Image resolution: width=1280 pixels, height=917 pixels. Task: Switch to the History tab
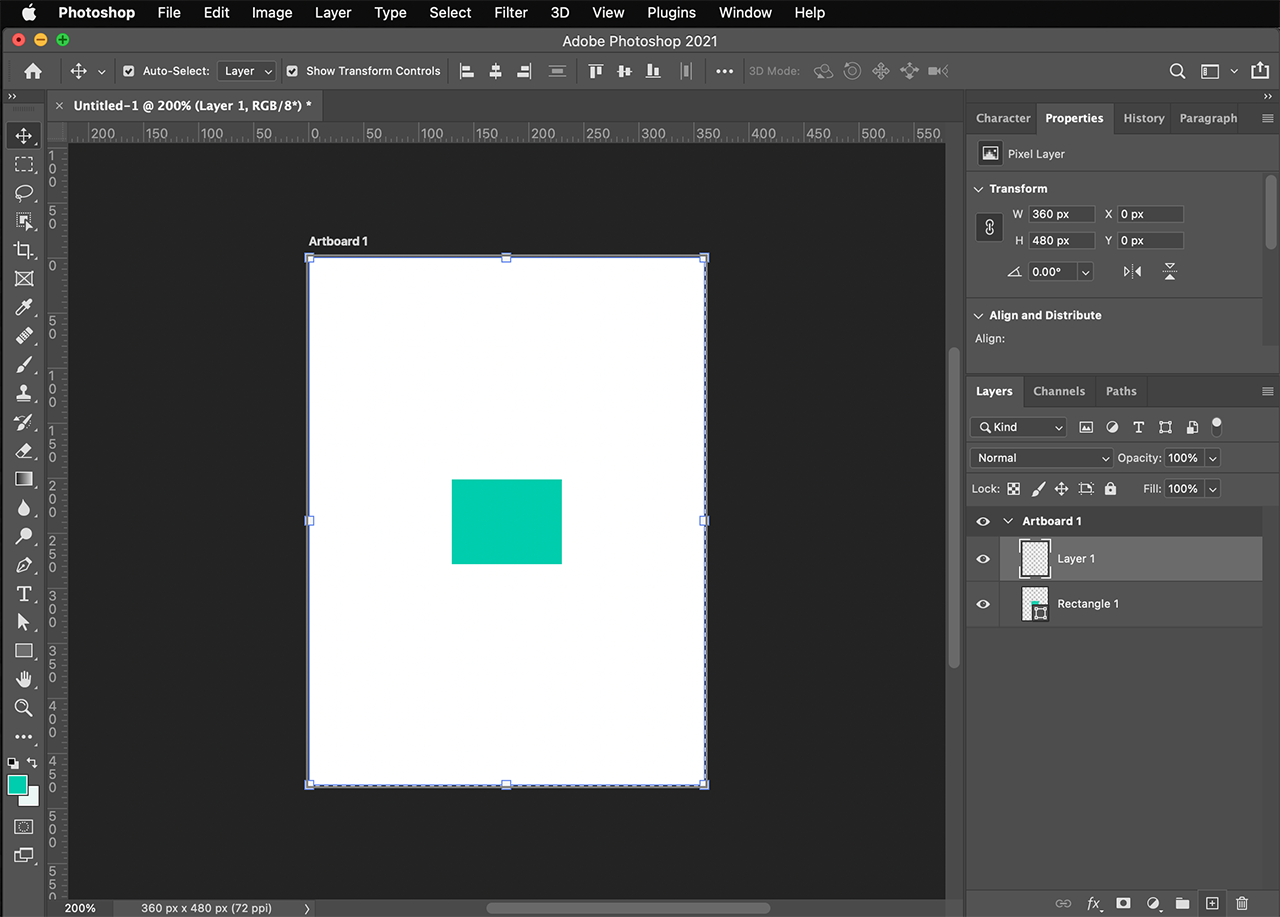1143,118
